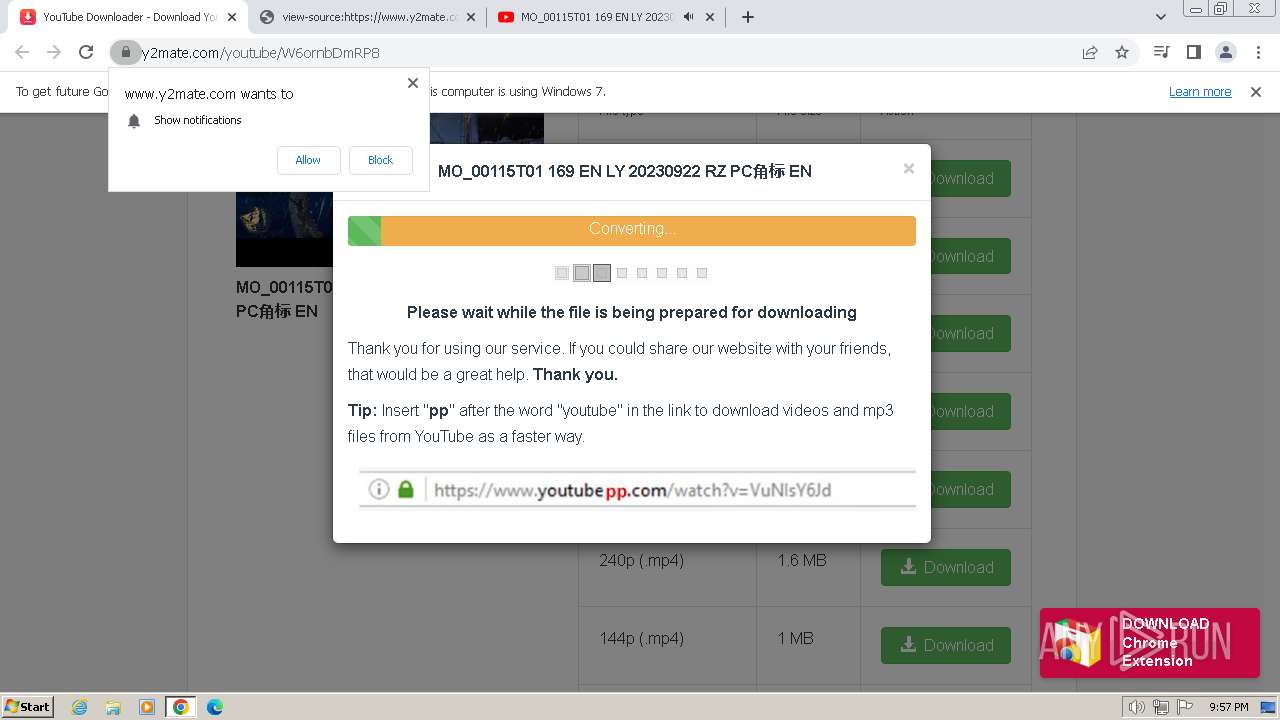The image size is (1280, 720).
Task: Open the media control icon in toolbar
Action: (1161, 52)
